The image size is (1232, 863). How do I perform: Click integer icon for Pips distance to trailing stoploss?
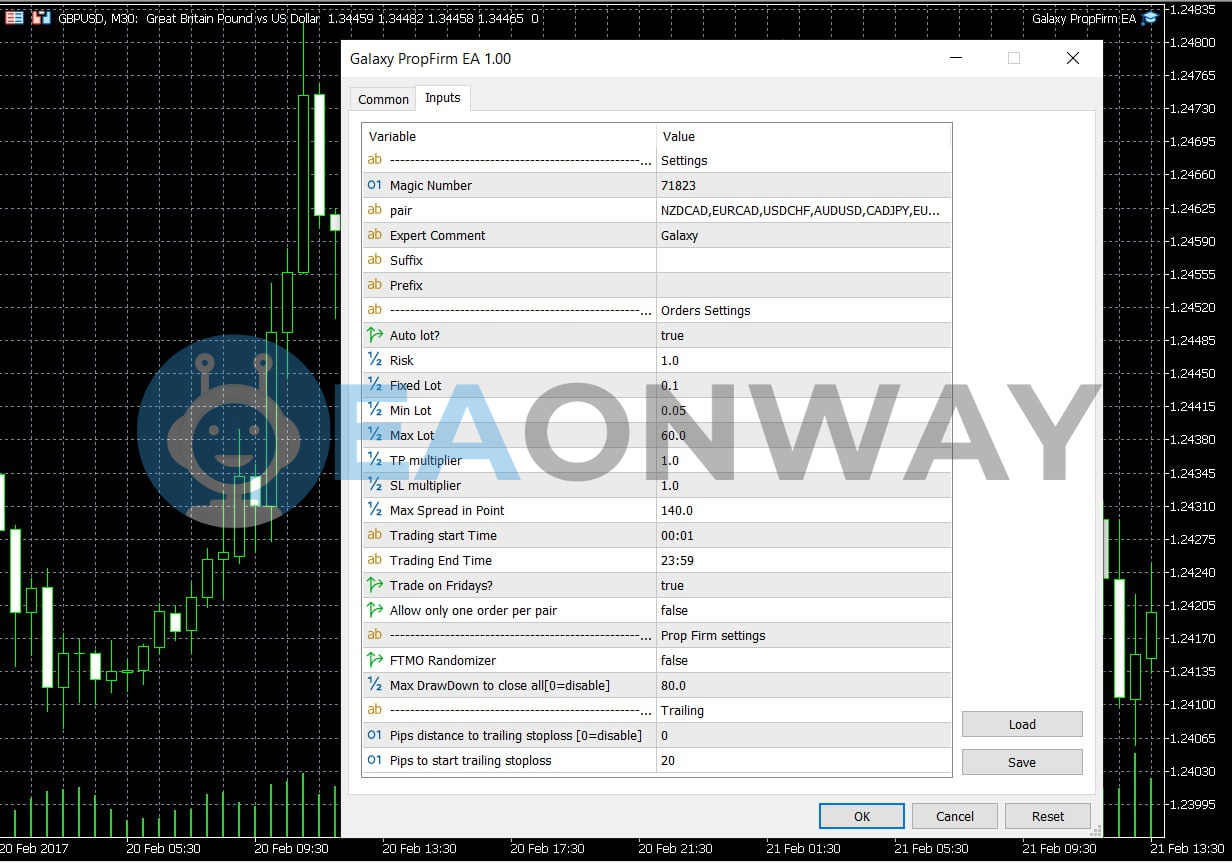(x=375, y=735)
